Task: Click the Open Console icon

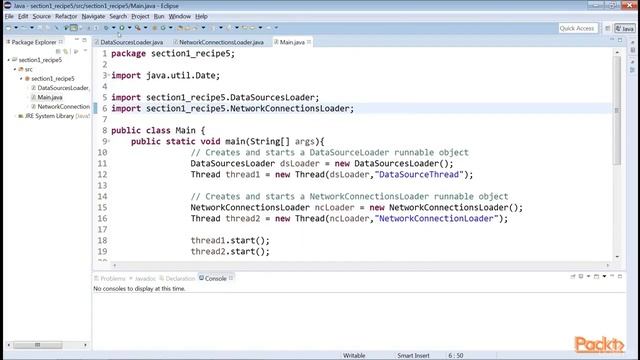Action: point(596,277)
